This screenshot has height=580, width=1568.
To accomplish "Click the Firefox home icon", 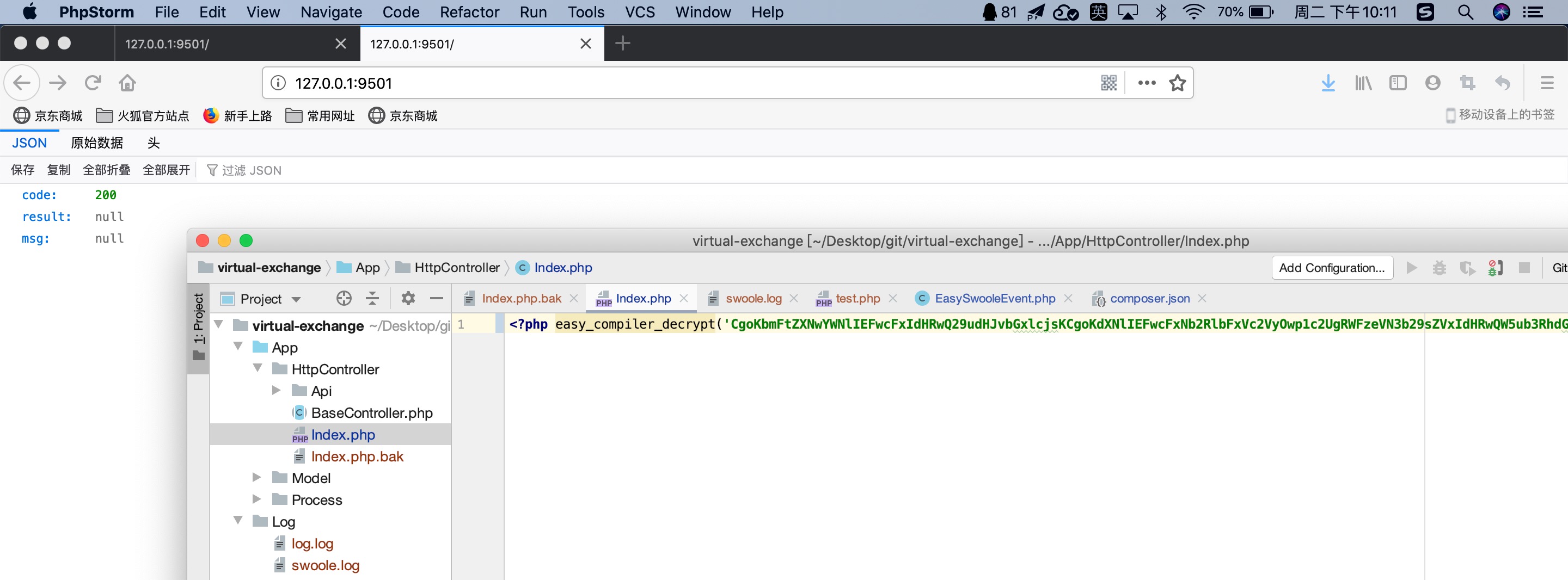I will pyautogui.click(x=127, y=83).
